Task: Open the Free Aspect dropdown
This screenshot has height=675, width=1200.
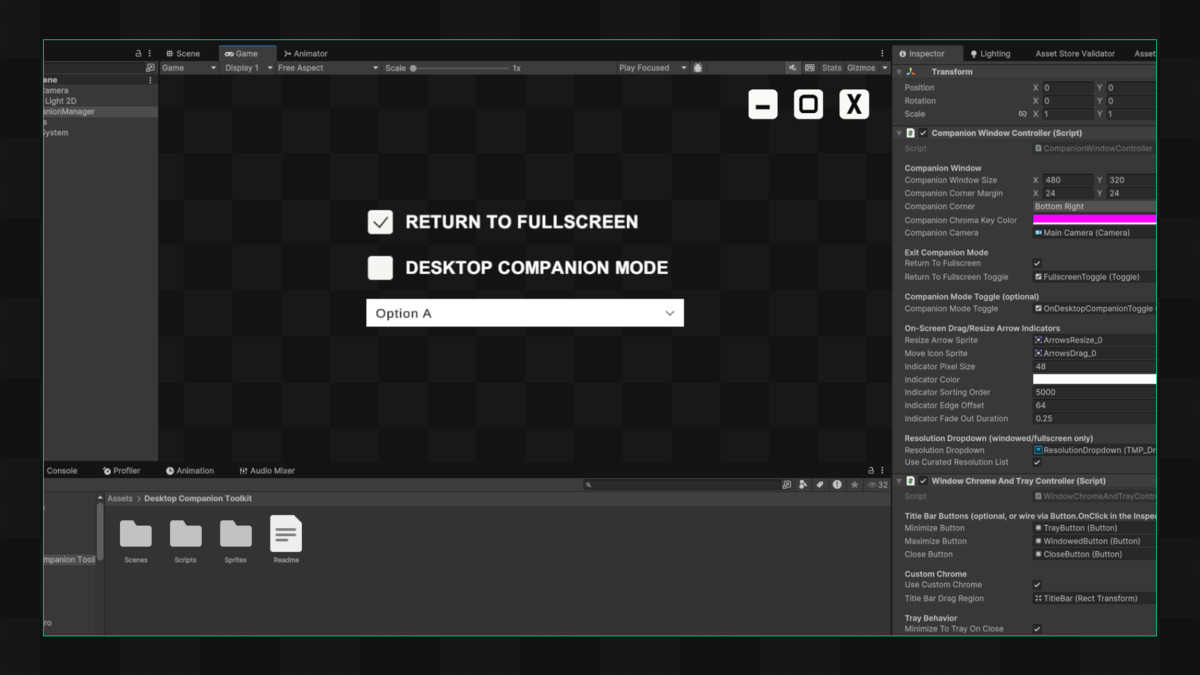Action: [x=328, y=68]
